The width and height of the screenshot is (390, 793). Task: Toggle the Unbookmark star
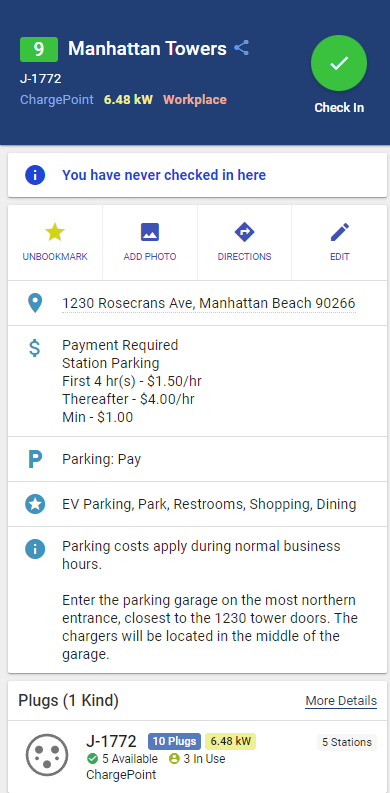pyautogui.click(x=55, y=242)
